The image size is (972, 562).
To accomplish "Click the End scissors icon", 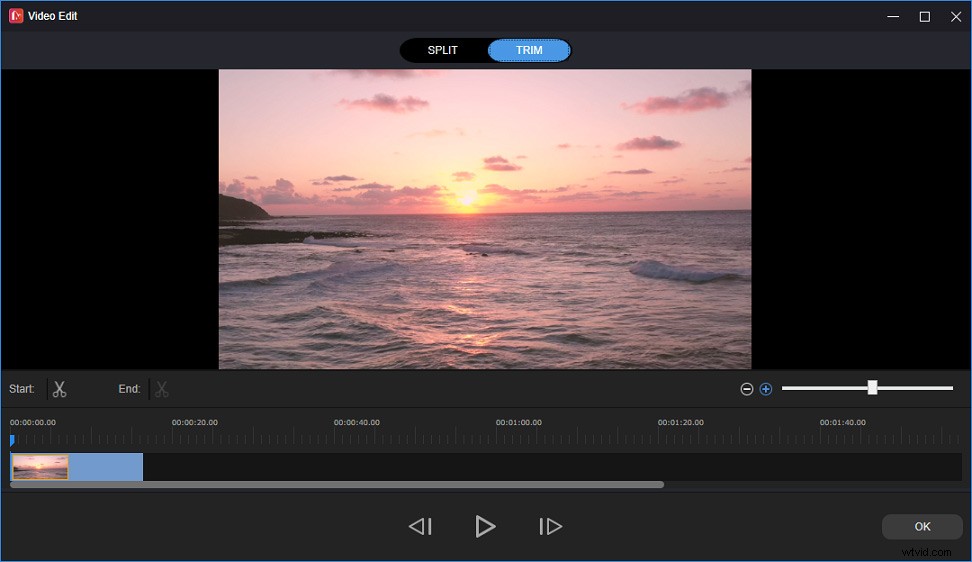I will (162, 389).
